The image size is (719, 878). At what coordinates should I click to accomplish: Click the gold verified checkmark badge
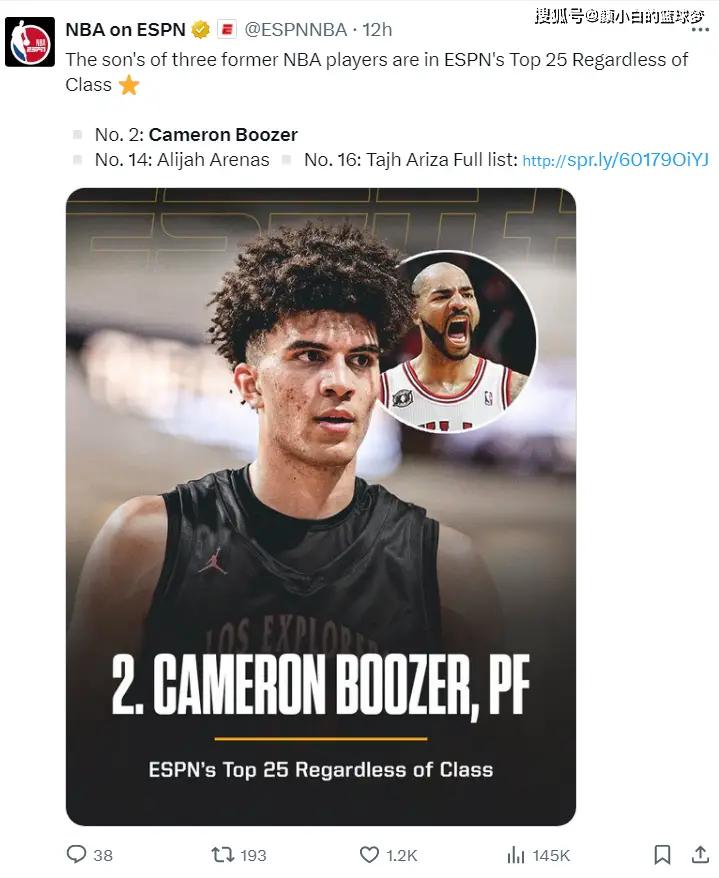(x=200, y=31)
